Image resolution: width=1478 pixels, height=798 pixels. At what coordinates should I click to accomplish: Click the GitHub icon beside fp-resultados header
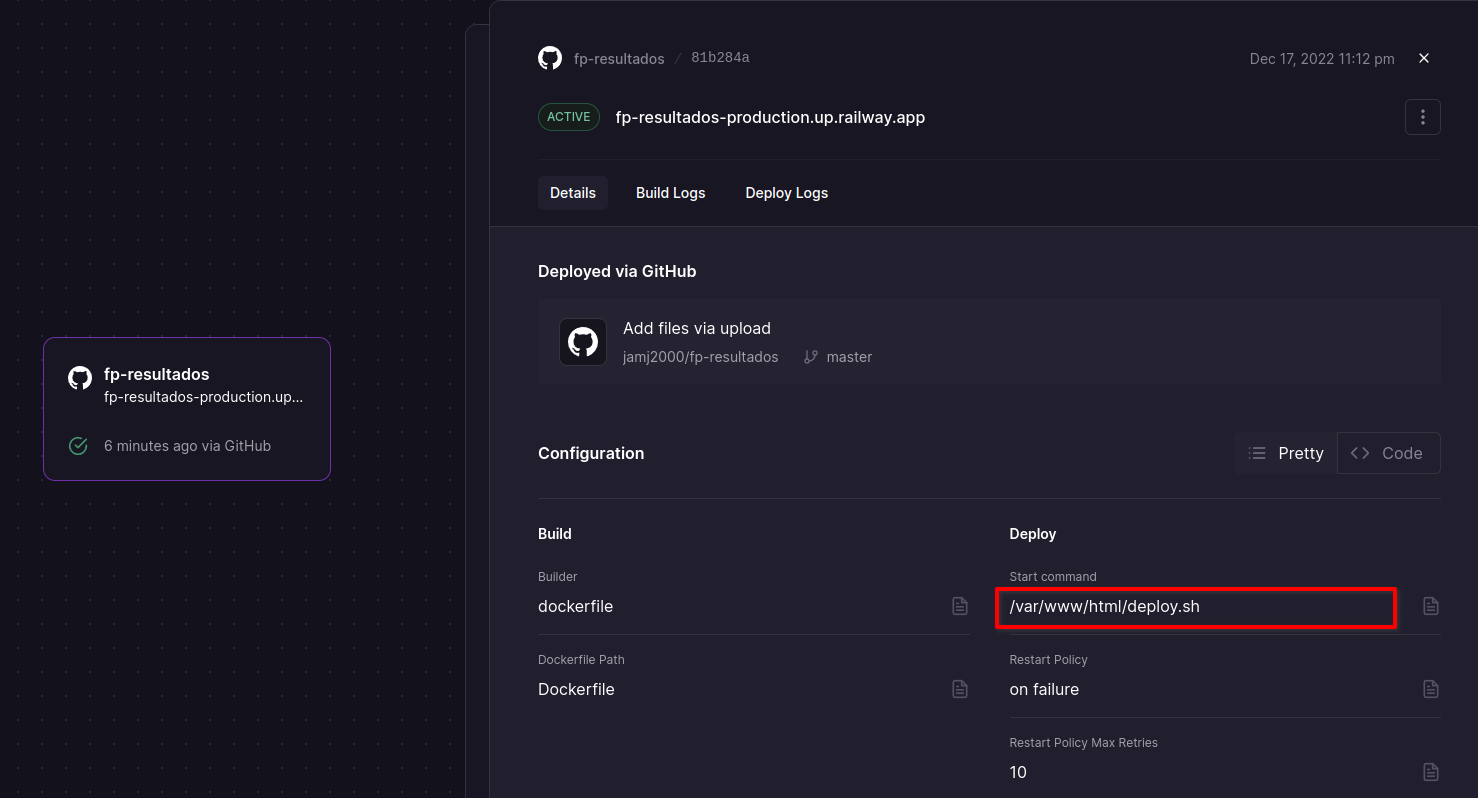tap(550, 58)
